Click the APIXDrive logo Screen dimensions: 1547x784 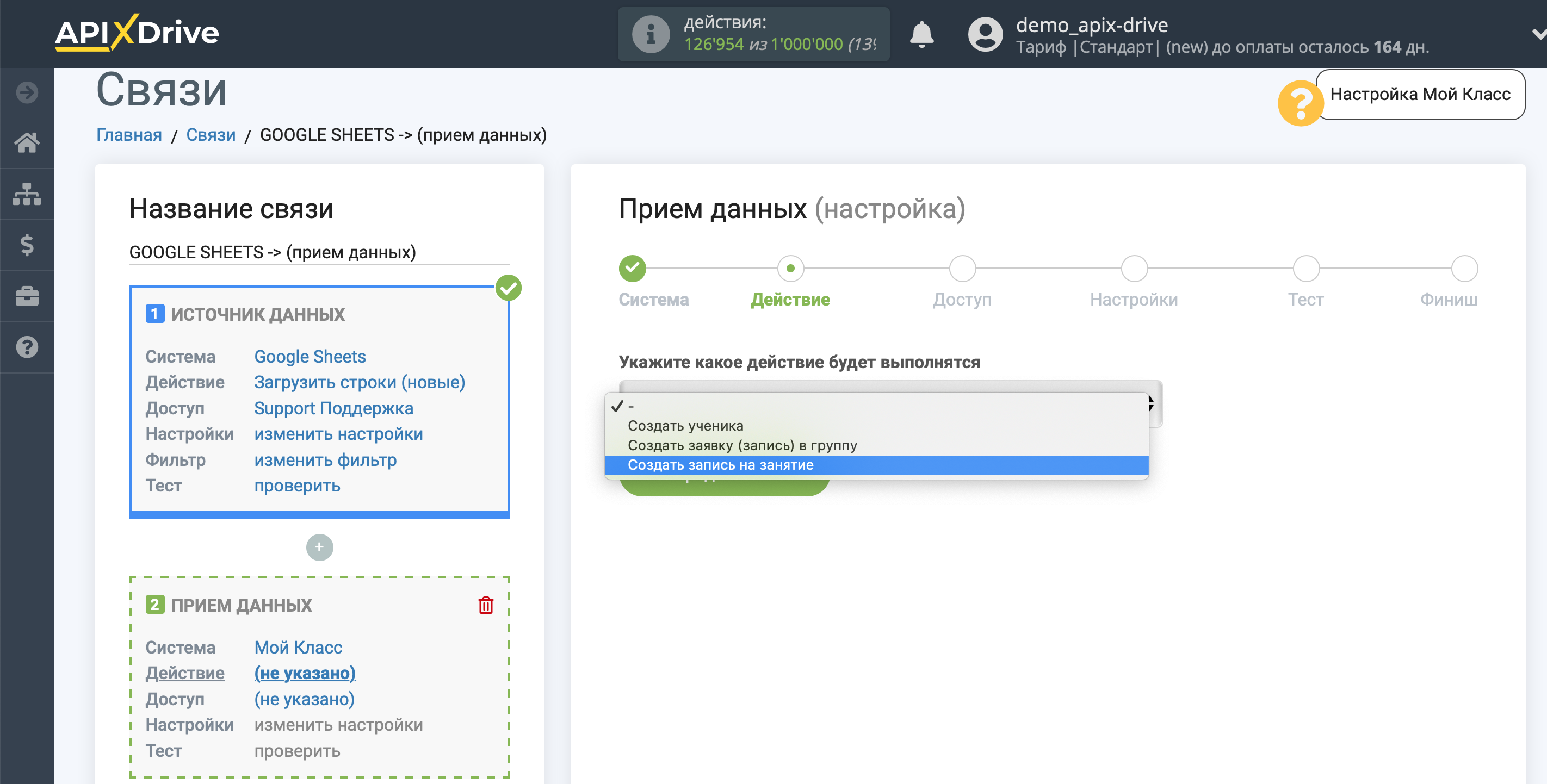click(x=137, y=33)
